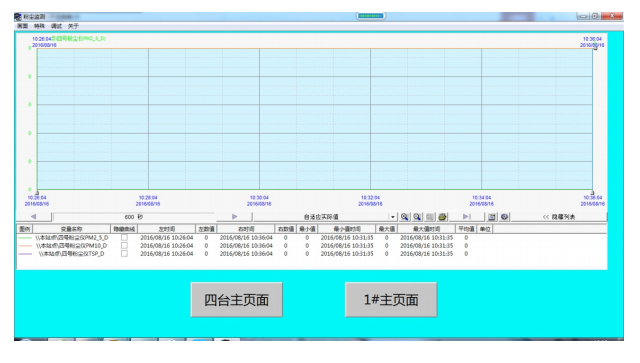
Task: Click the << 隐藏列表 button
Action: (x=559, y=217)
